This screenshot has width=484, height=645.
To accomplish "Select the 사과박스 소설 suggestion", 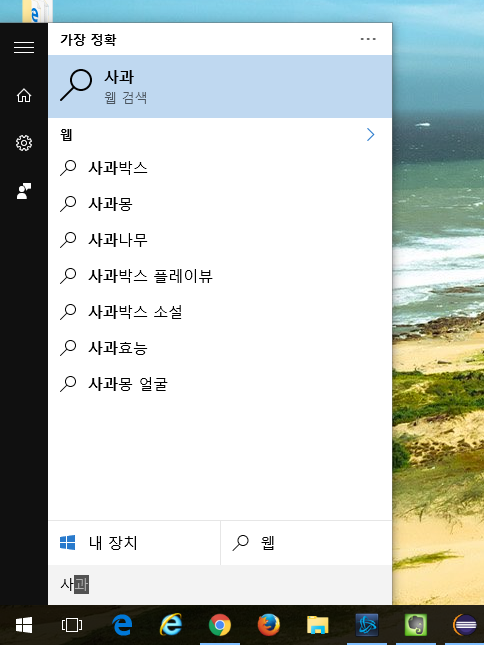I will coord(220,312).
